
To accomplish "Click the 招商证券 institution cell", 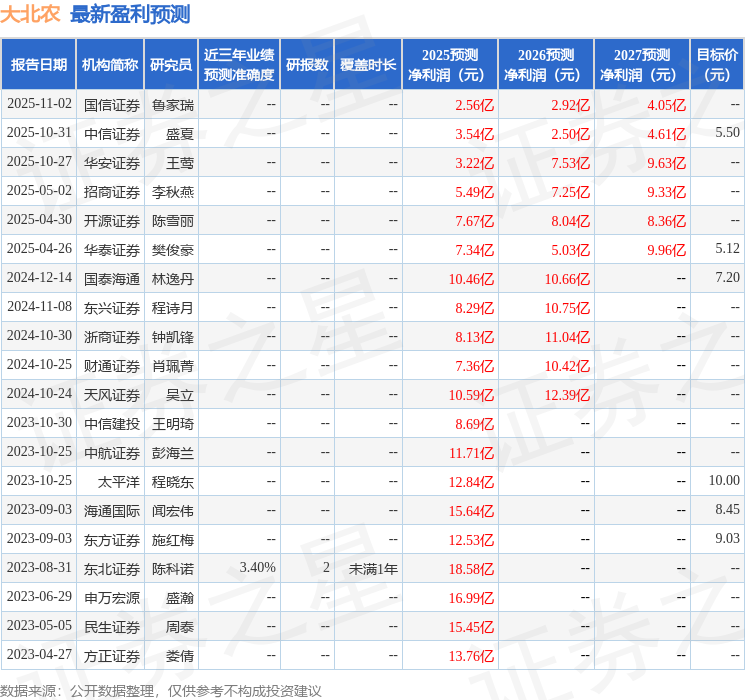I will 112,192.
